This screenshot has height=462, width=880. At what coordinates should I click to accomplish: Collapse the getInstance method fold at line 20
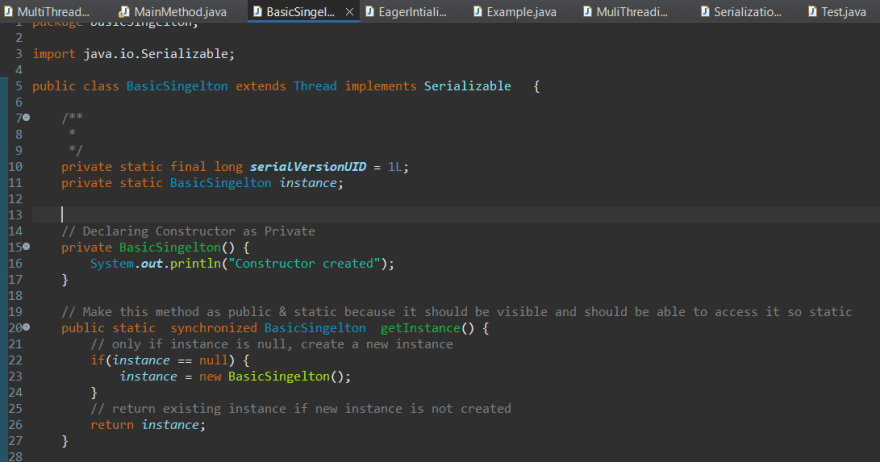coord(26,327)
